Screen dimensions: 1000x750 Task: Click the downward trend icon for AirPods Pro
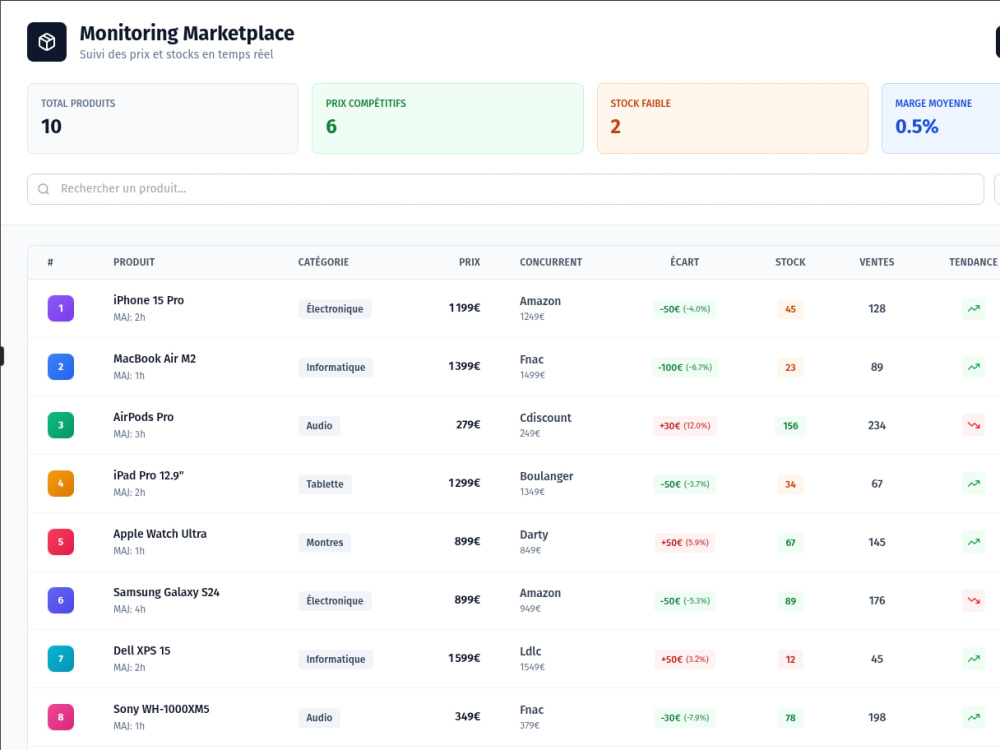coord(973,425)
